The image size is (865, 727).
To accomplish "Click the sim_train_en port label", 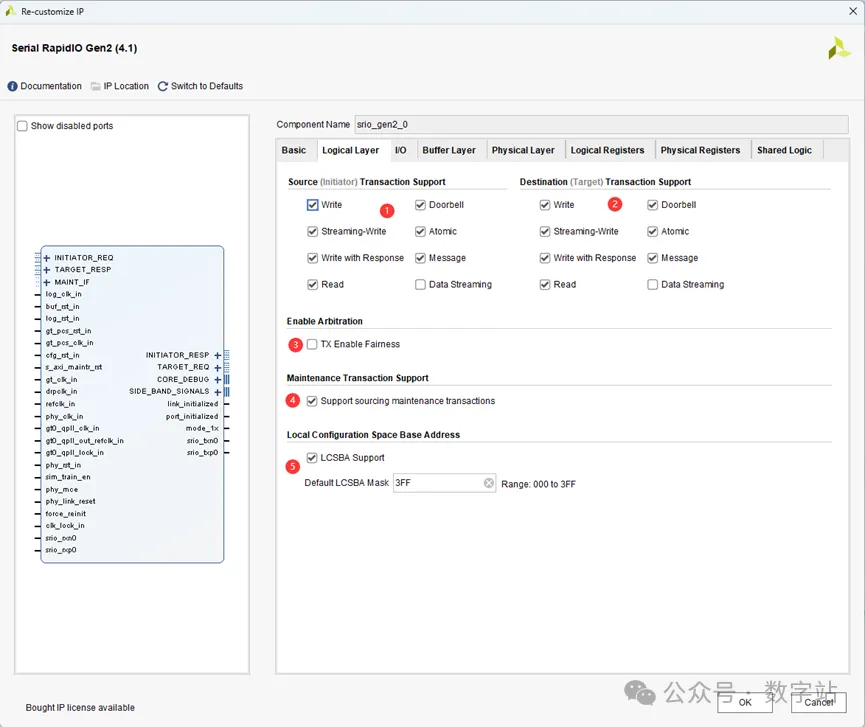I will 68,477.
